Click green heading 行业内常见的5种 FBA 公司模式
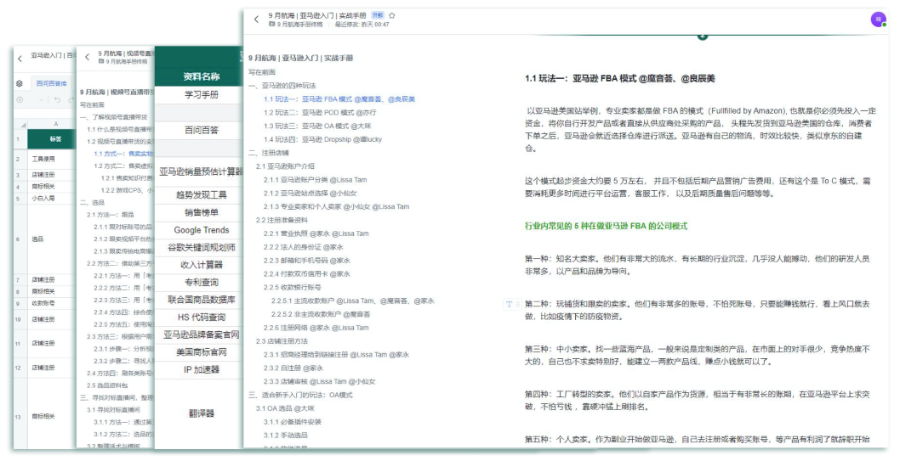This screenshot has width=900, height=461. tap(606, 226)
